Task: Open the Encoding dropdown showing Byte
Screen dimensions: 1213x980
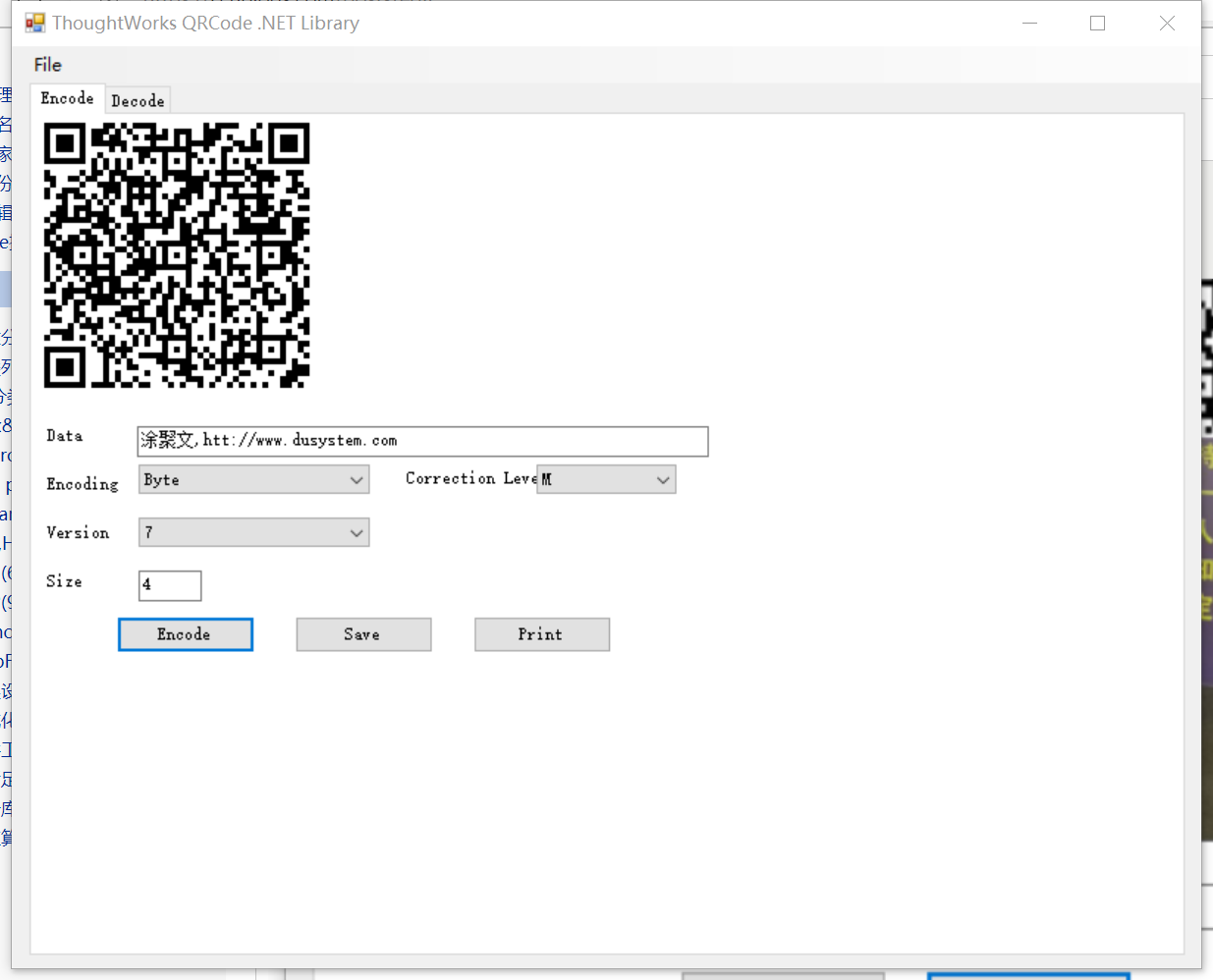Action: (253, 479)
